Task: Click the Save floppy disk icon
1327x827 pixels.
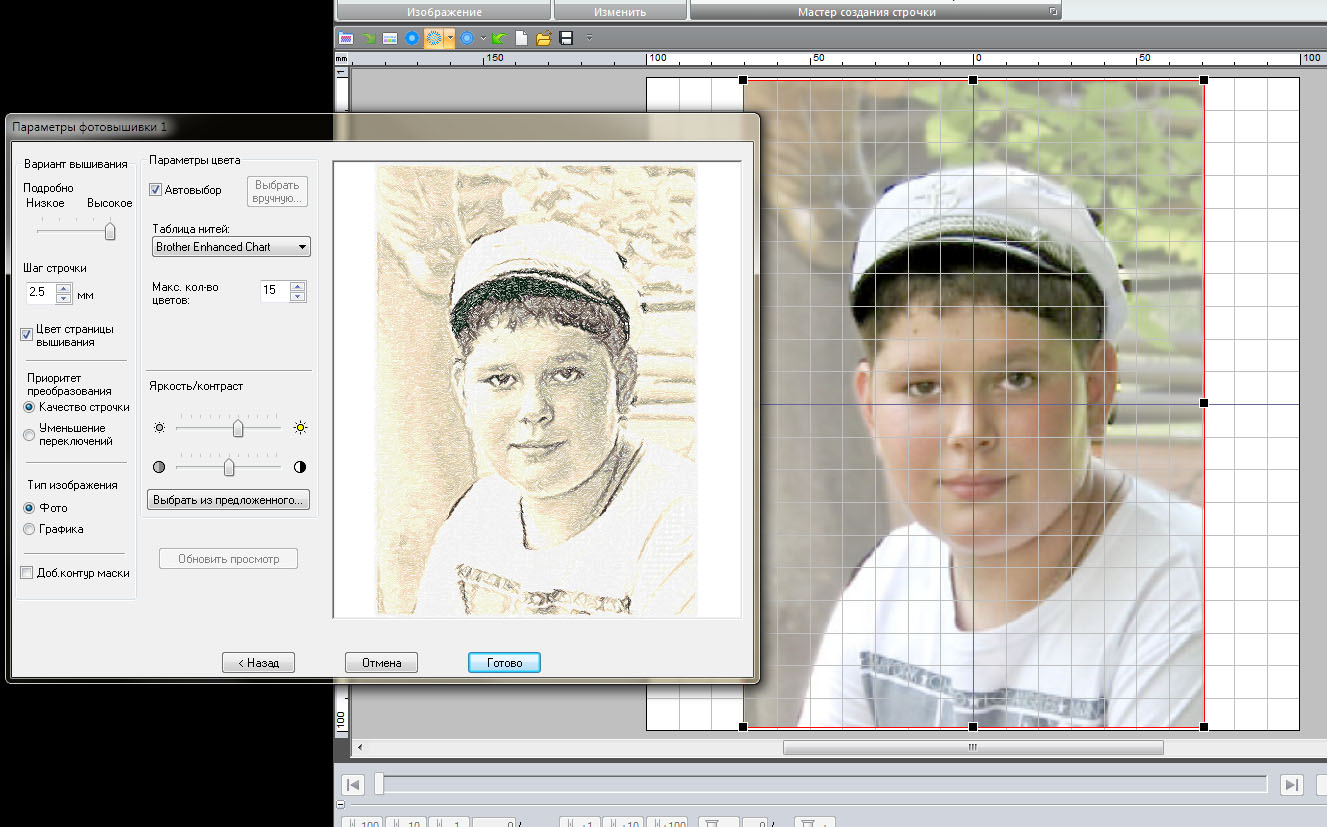Action: click(566, 38)
